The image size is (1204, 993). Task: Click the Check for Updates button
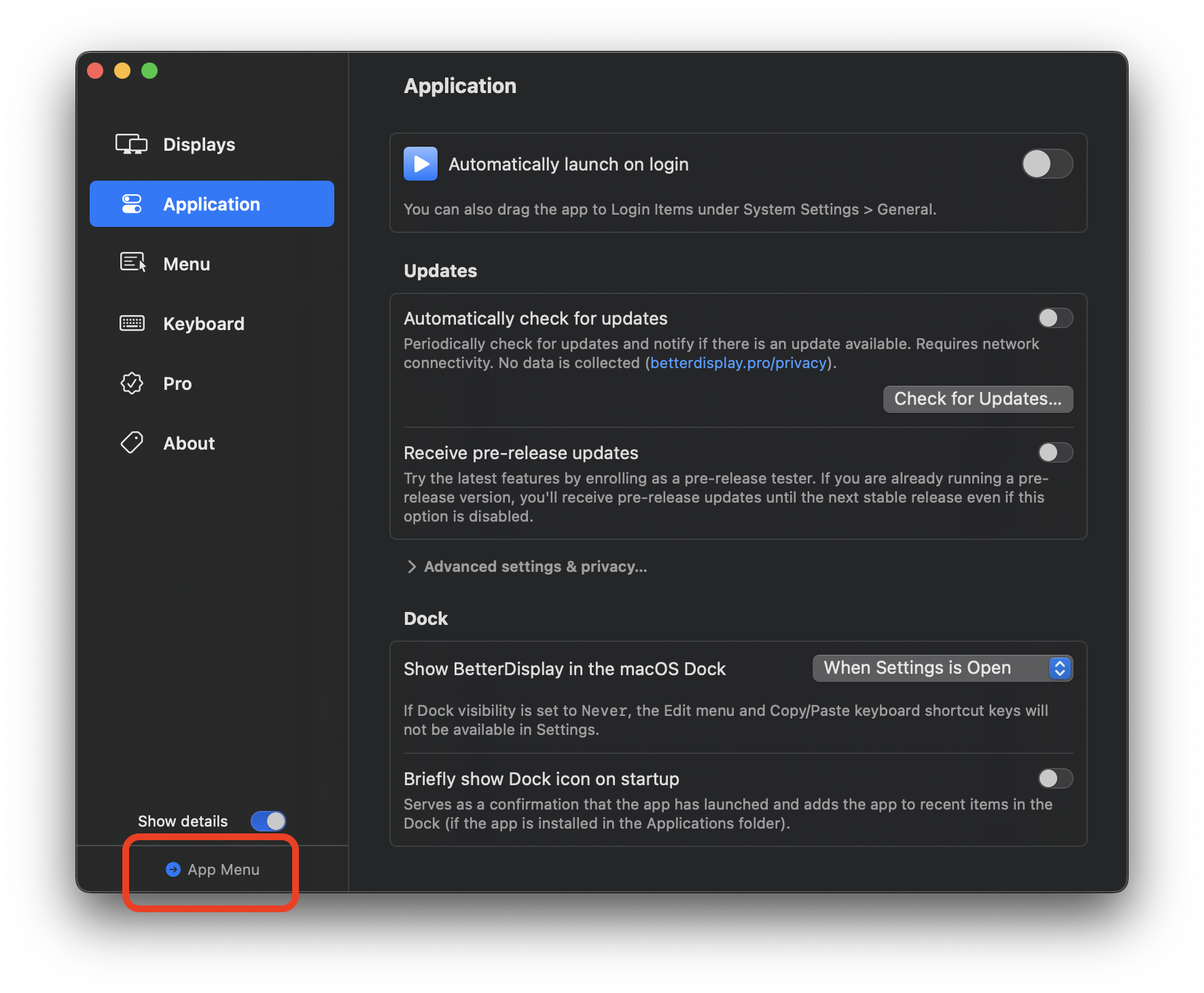coord(978,399)
